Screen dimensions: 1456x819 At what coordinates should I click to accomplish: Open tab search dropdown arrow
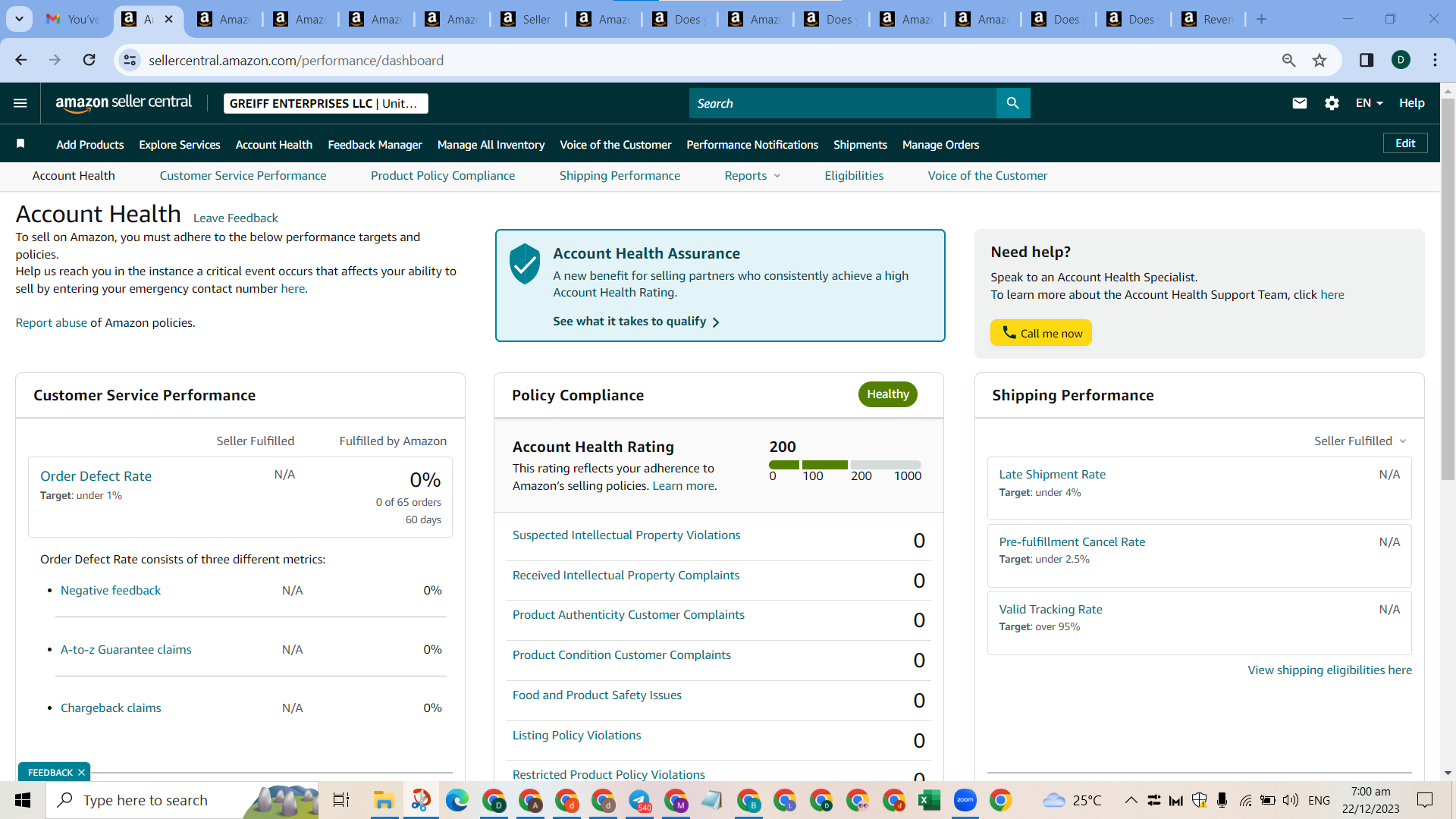click(19, 19)
